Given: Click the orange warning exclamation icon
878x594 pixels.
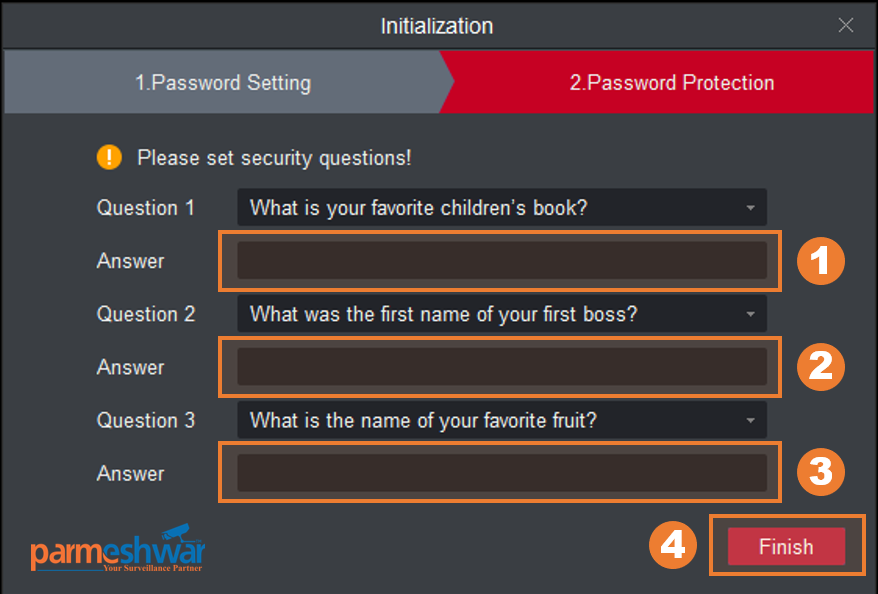Looking at the screenshot, I should pos(108,157).
